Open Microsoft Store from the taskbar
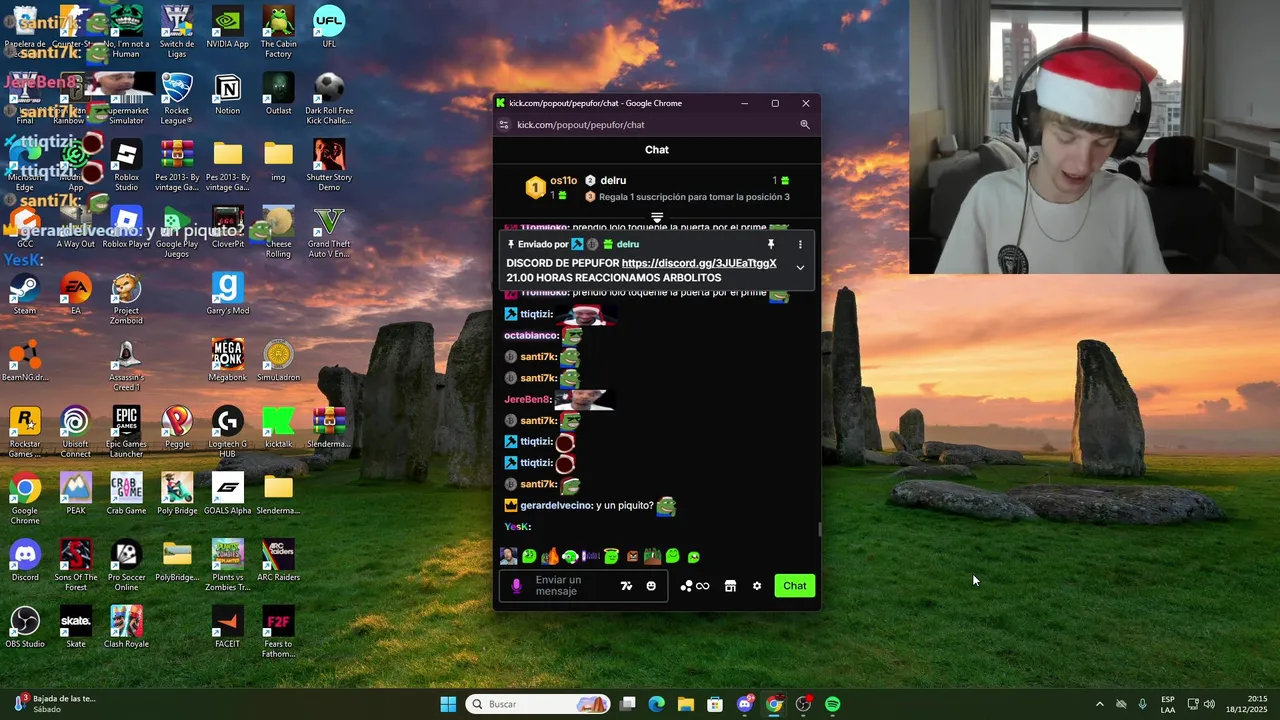Viewport: 1280px width, 720px height. pyautogui.click(x=715, y=704)
